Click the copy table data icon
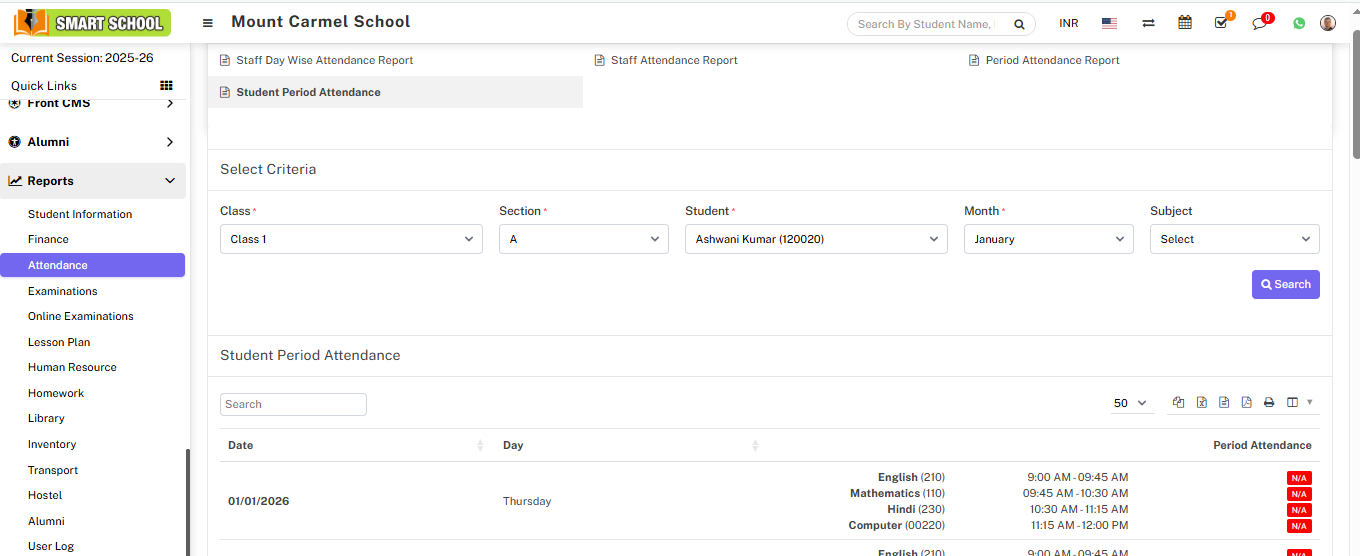 tap(1178, 403)
